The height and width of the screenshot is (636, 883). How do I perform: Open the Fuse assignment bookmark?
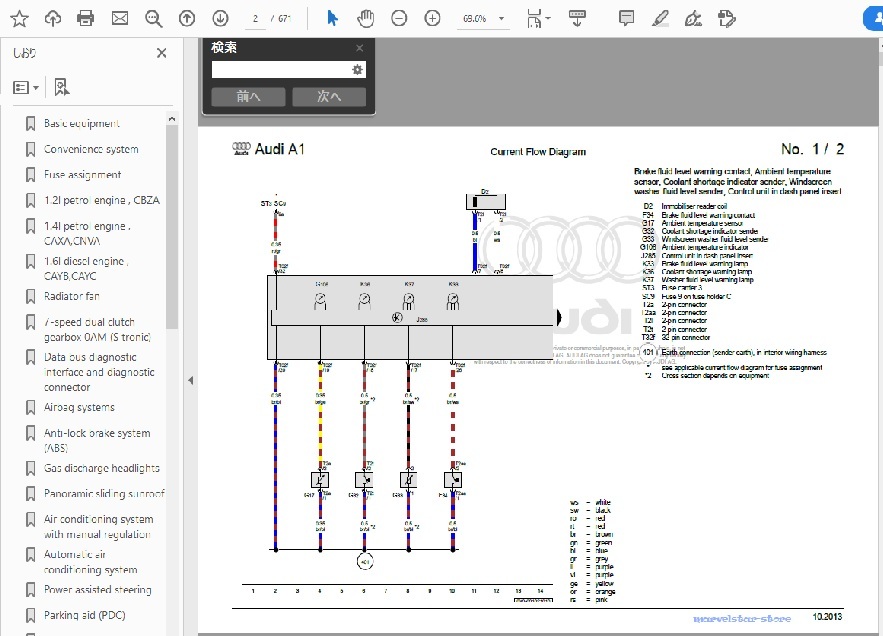82,175
